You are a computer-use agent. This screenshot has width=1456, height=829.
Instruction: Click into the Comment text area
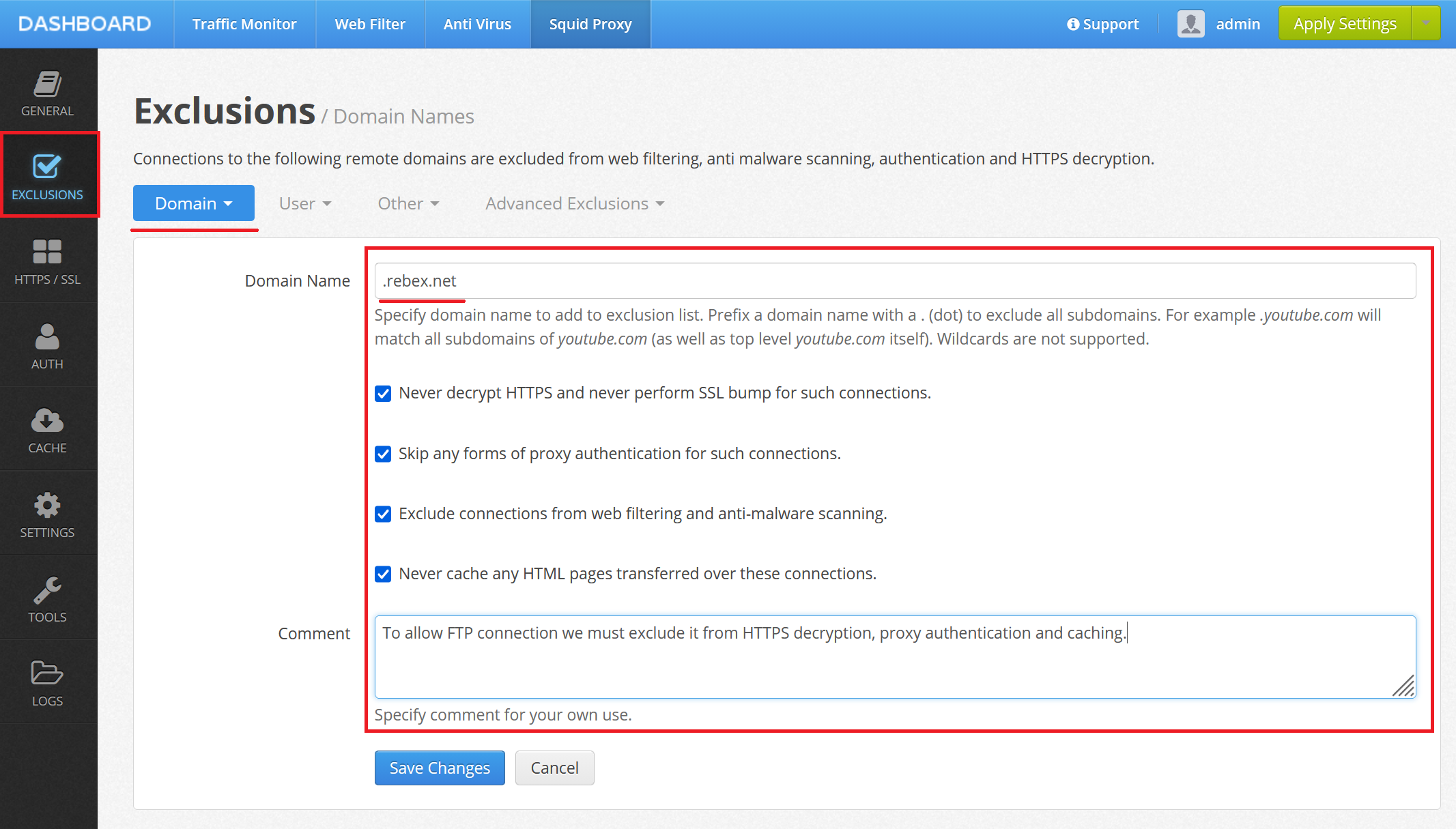[895, 657]
